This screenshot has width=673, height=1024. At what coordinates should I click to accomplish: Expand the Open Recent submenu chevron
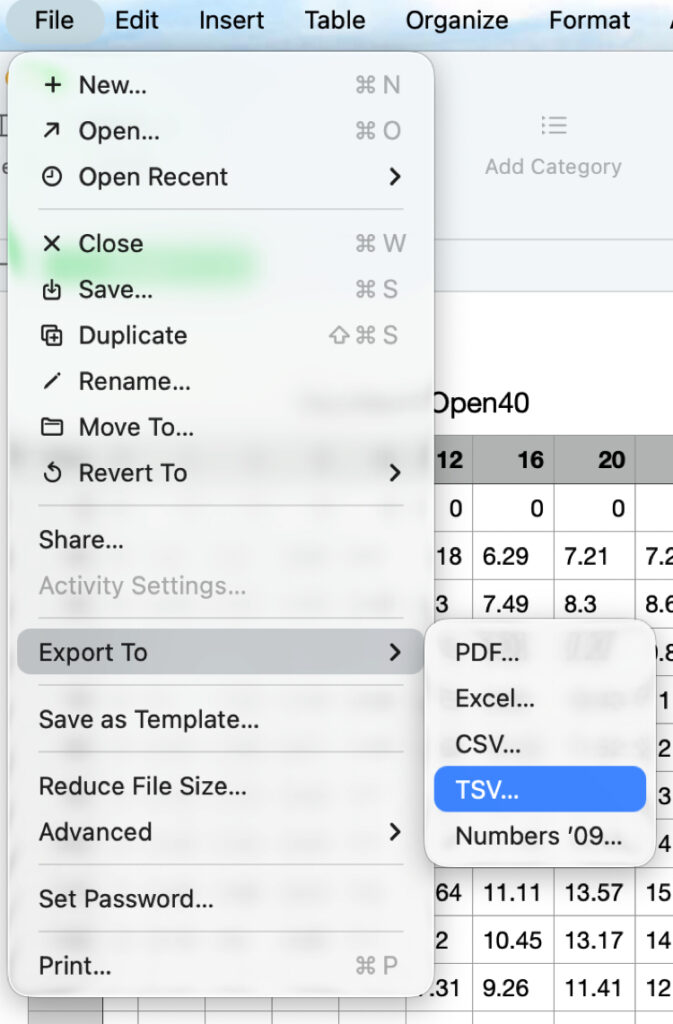395,177
